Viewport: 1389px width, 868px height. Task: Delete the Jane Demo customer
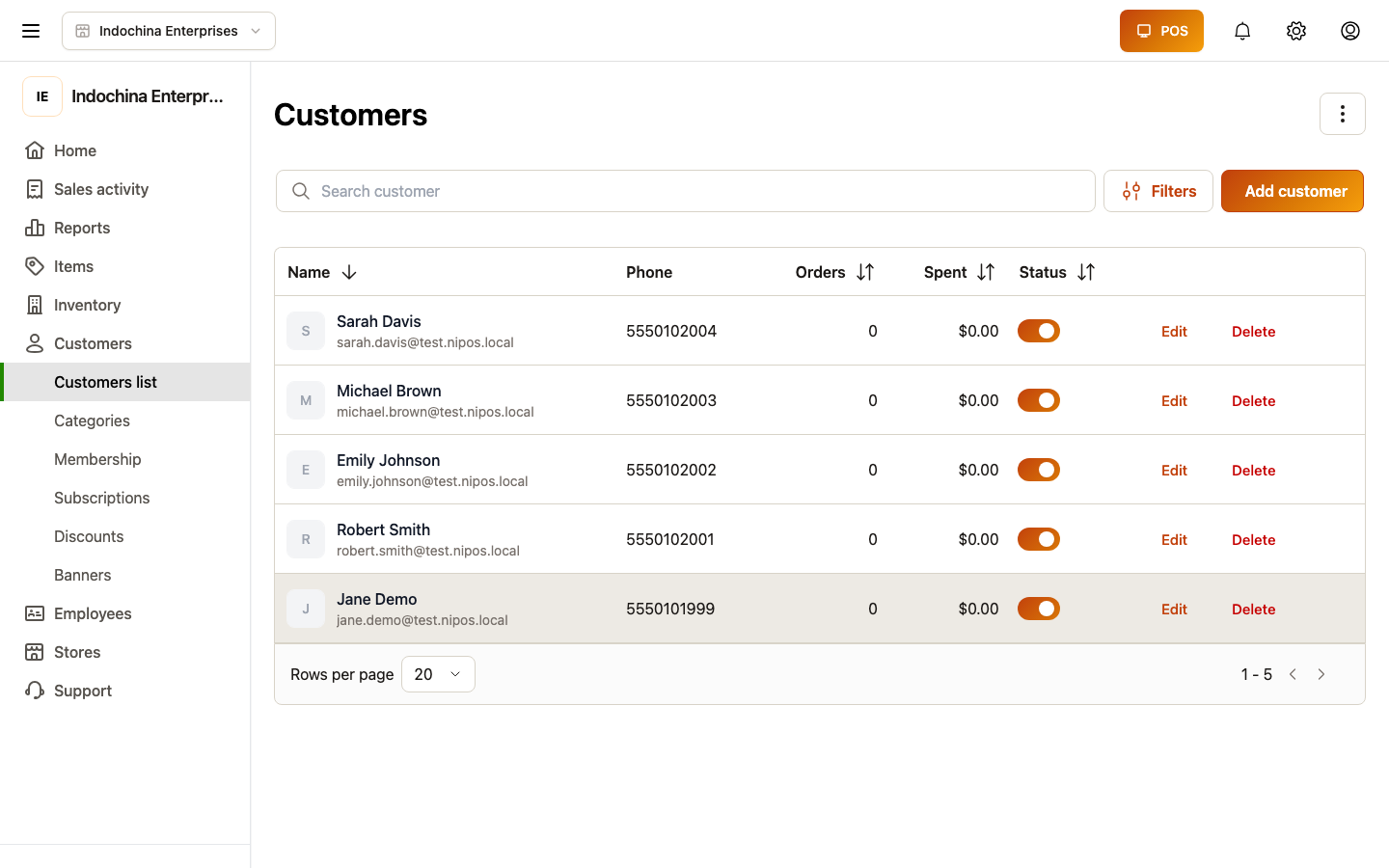(1253, 609)
